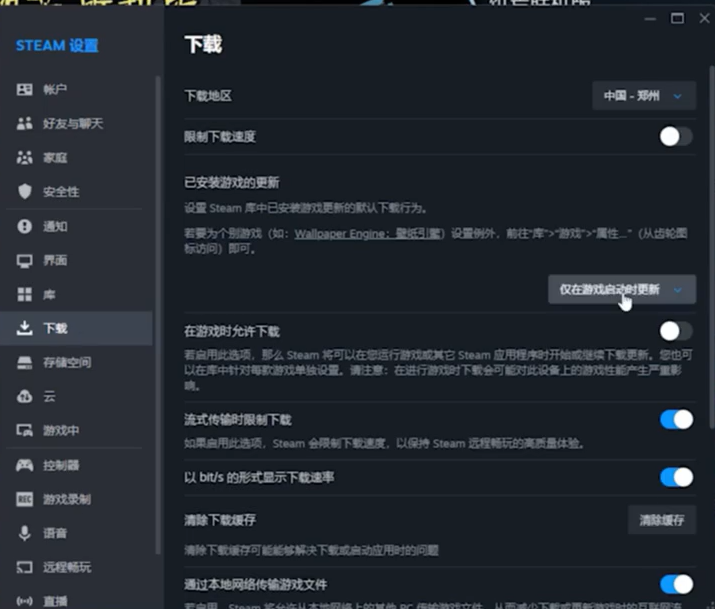Open the 中国 - 郑州 download region dropdown
Image resolution: width=715 pixels, height=609 pixels.
(x=643, y=96)
